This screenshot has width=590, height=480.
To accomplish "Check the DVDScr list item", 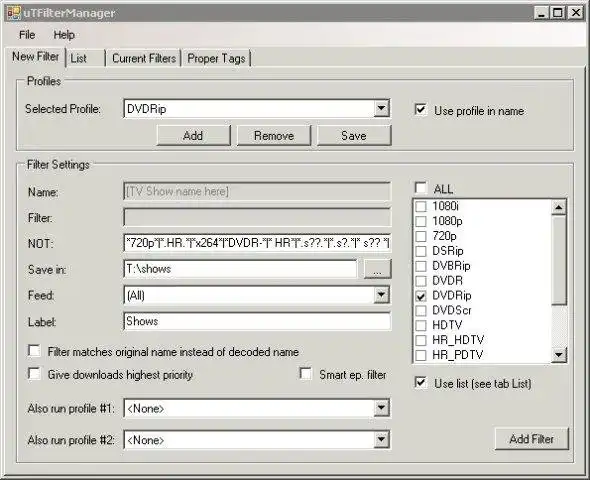I will [421, 310].
